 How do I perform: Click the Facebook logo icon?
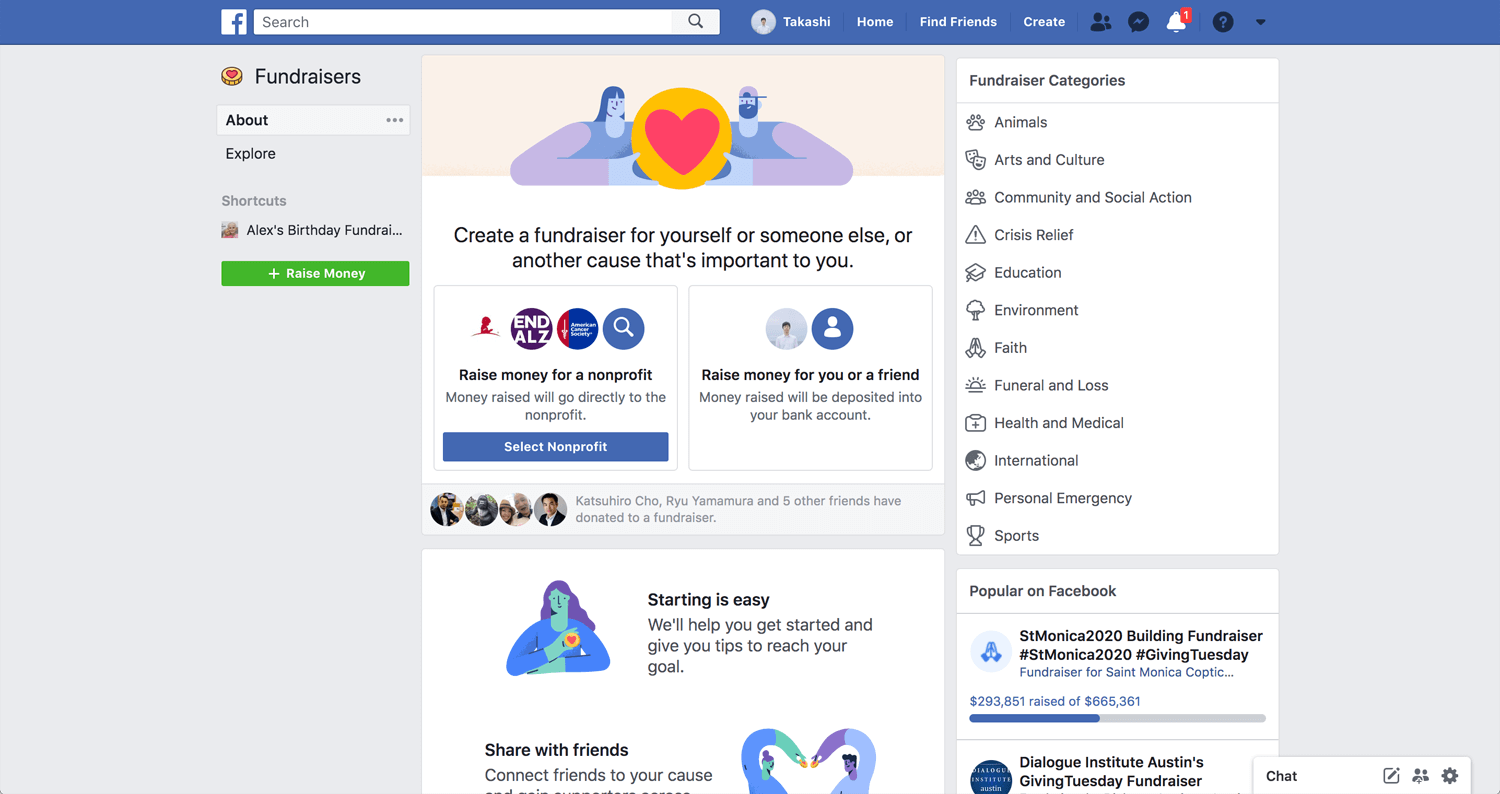(x=234, y=22)
